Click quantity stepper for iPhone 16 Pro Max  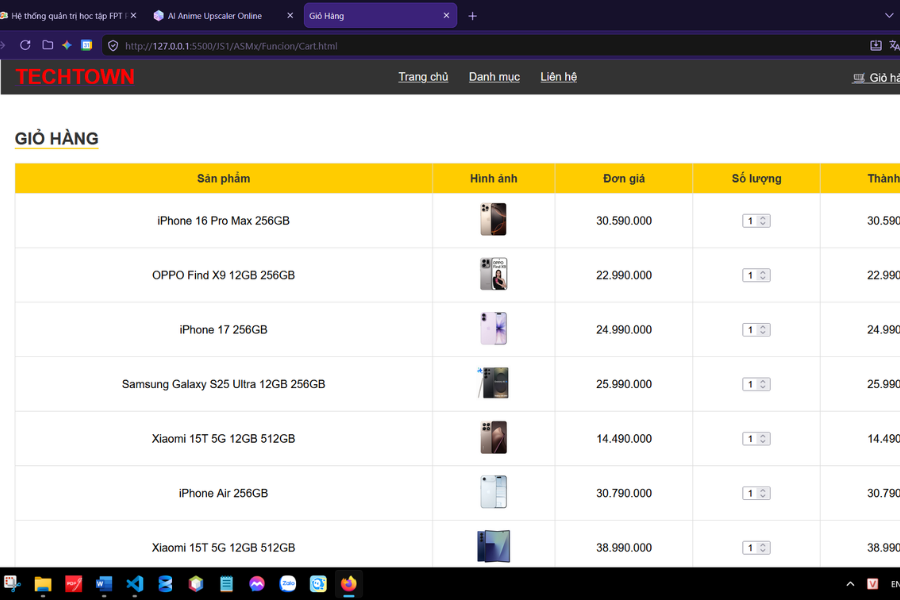(x=756, y=221)
